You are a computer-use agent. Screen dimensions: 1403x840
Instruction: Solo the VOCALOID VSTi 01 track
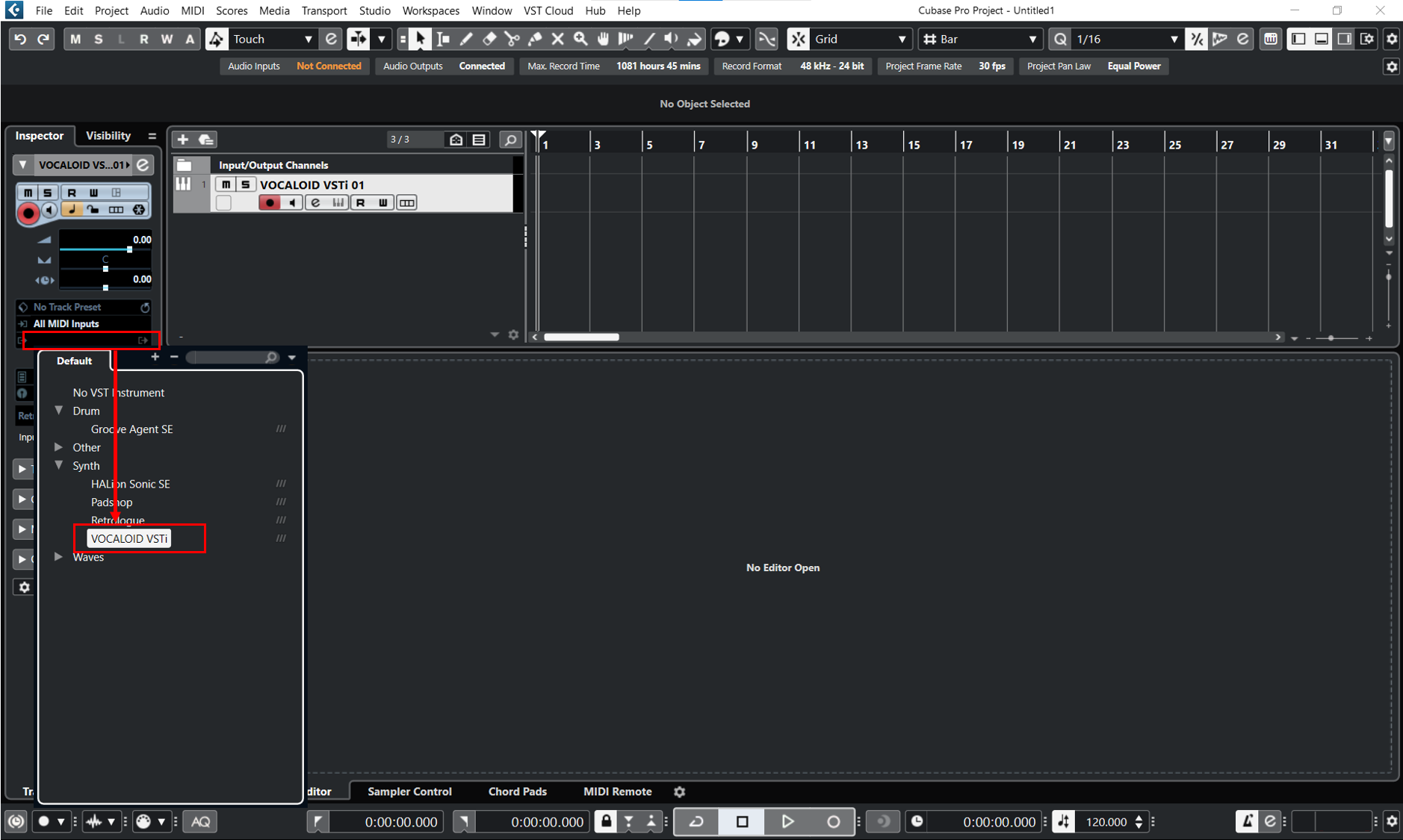[245, 184]
